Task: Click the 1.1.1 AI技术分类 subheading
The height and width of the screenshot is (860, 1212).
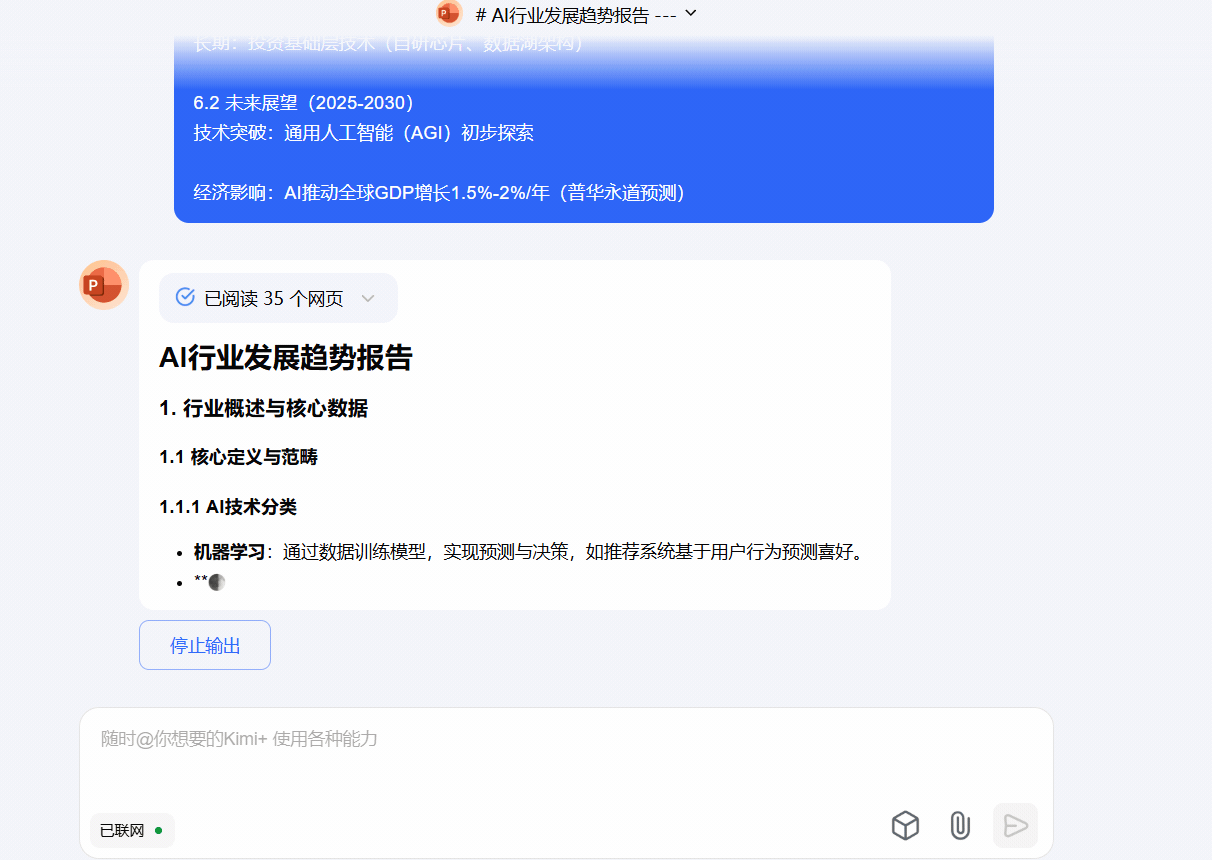Action: pos(227,507)
